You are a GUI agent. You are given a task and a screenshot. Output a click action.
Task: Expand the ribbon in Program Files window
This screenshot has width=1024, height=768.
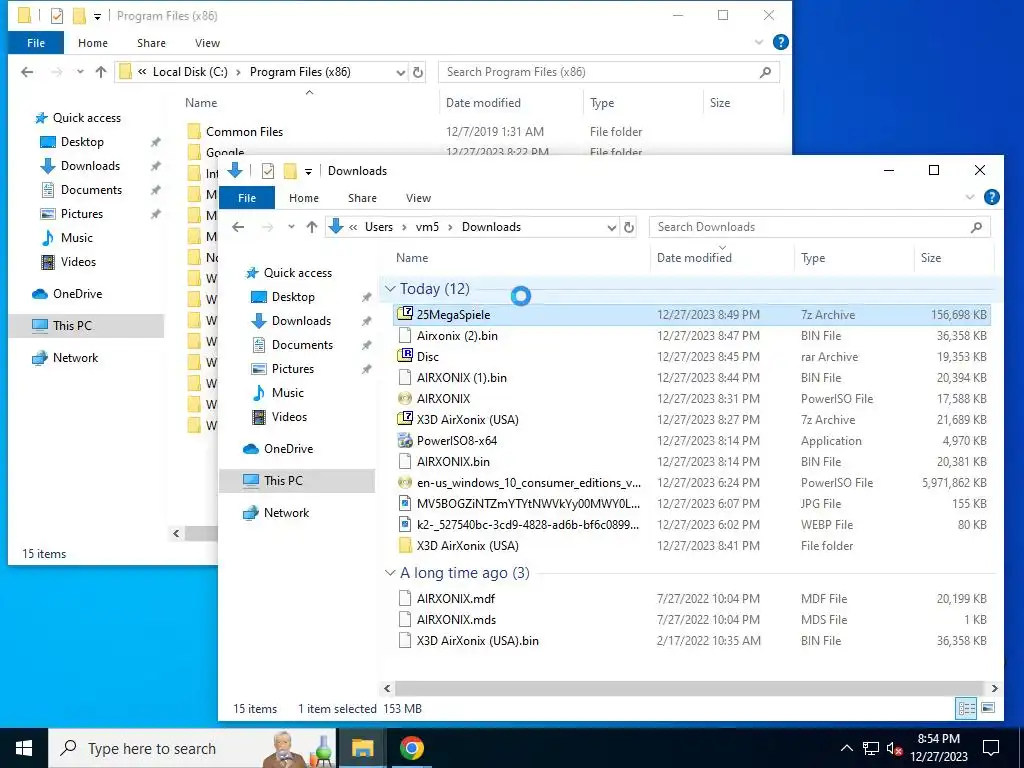tap(759, 42)
